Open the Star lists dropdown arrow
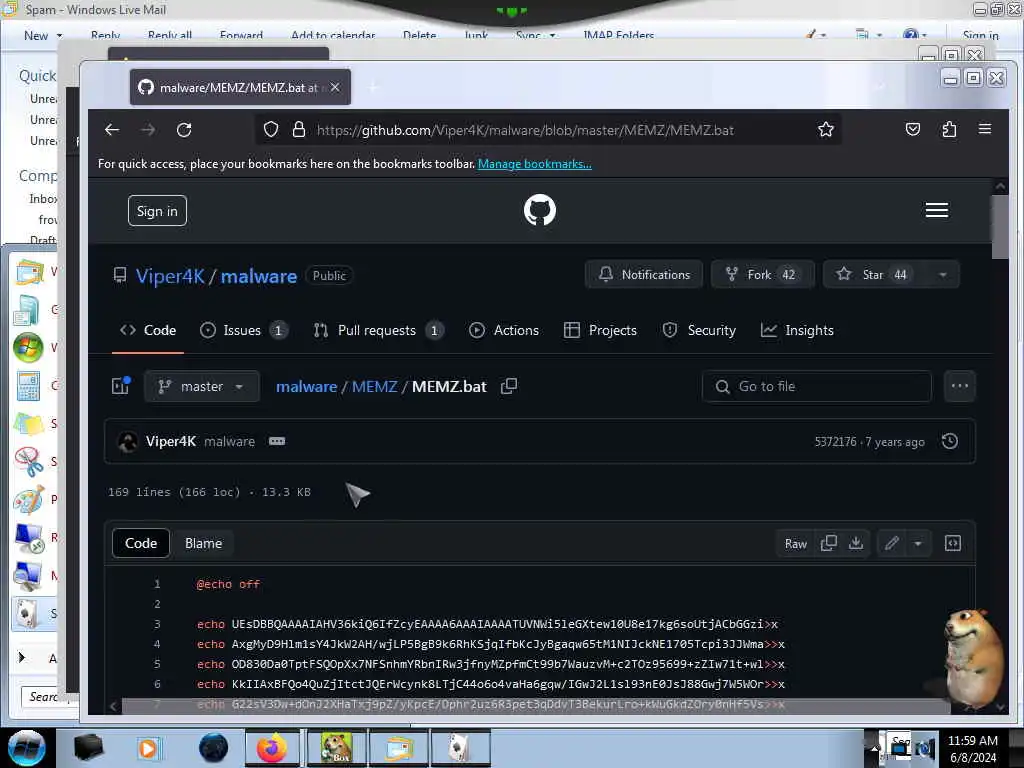The width and height of the screenshot is (1024, 768). pyautogui.click(x=942, y=274)
